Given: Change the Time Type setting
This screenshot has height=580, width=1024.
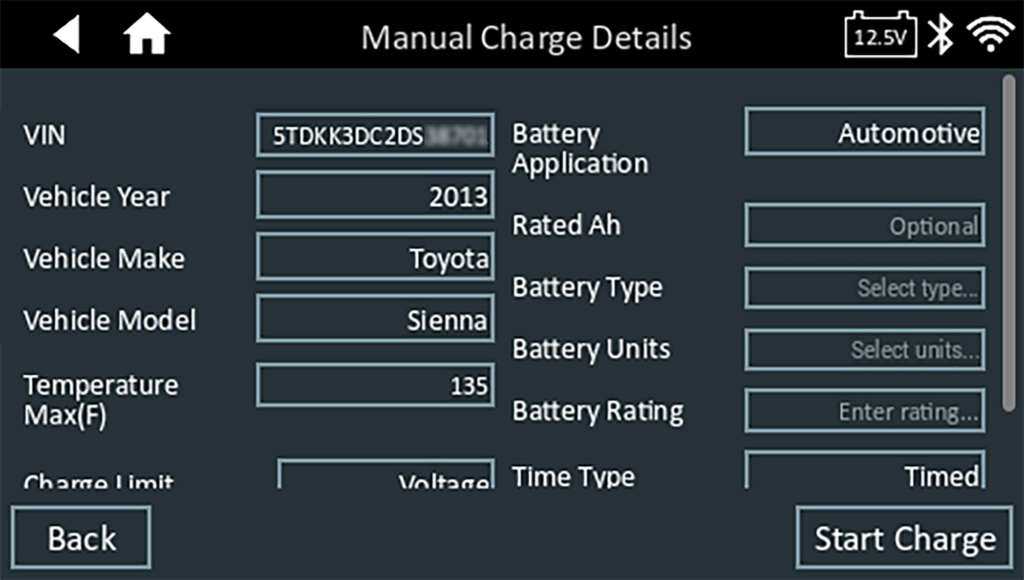Looking at the screenshot, I should 865,472.
